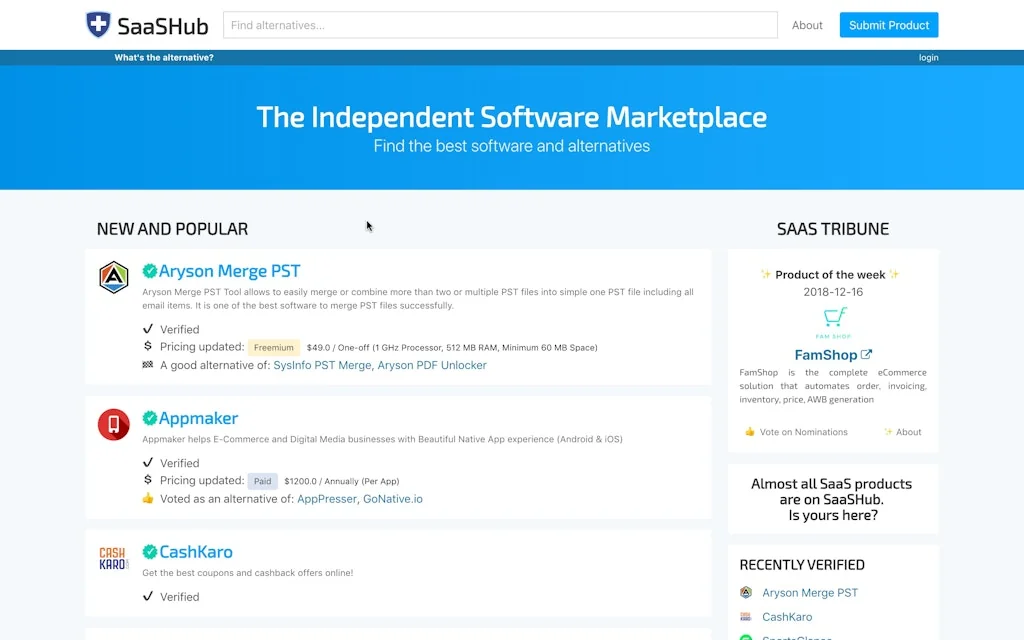Click the verified badge beside Appmaker
The height and width of the screenshot is (640, 1024).
click(x=150, y=418)
